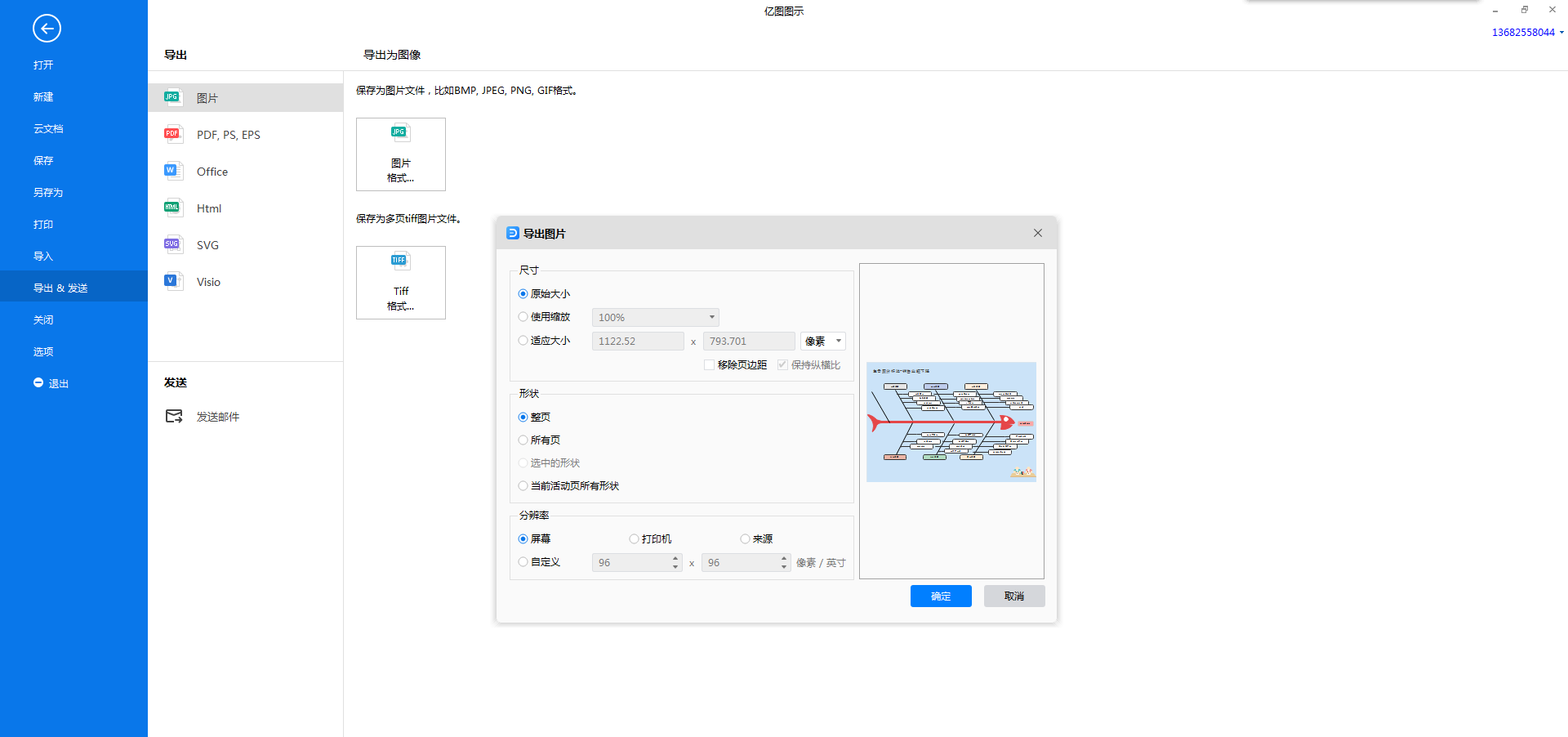Open the 100% zoom scale dropdown

[655, 318]
